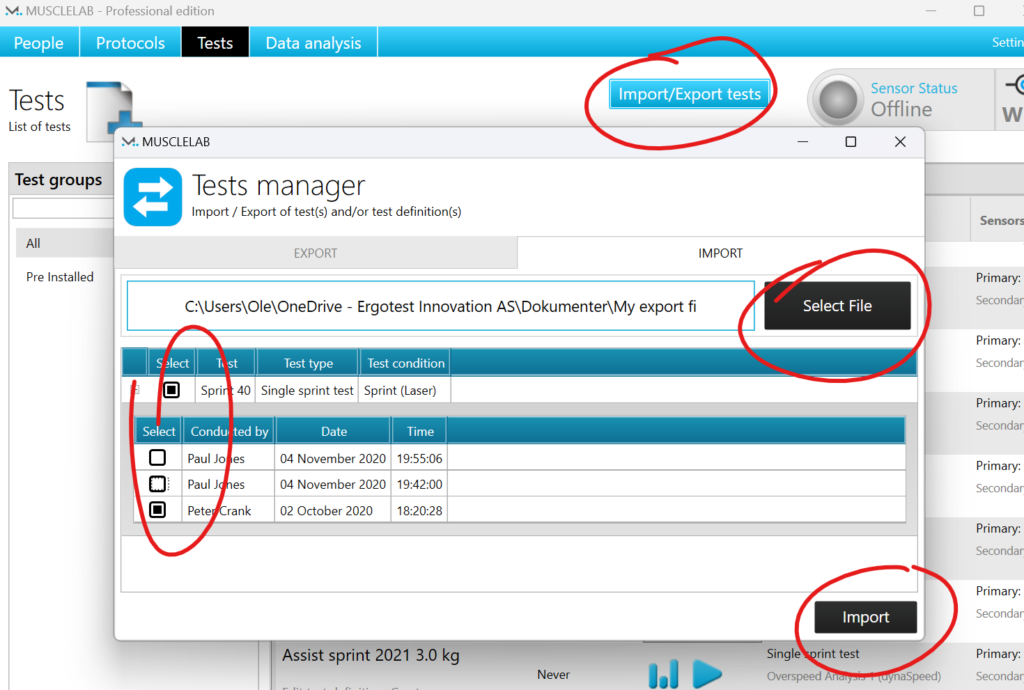Maximize the main MuscleLab window
The width and height of the screenshot is (1024, 690).
click(x=978, y=11)
